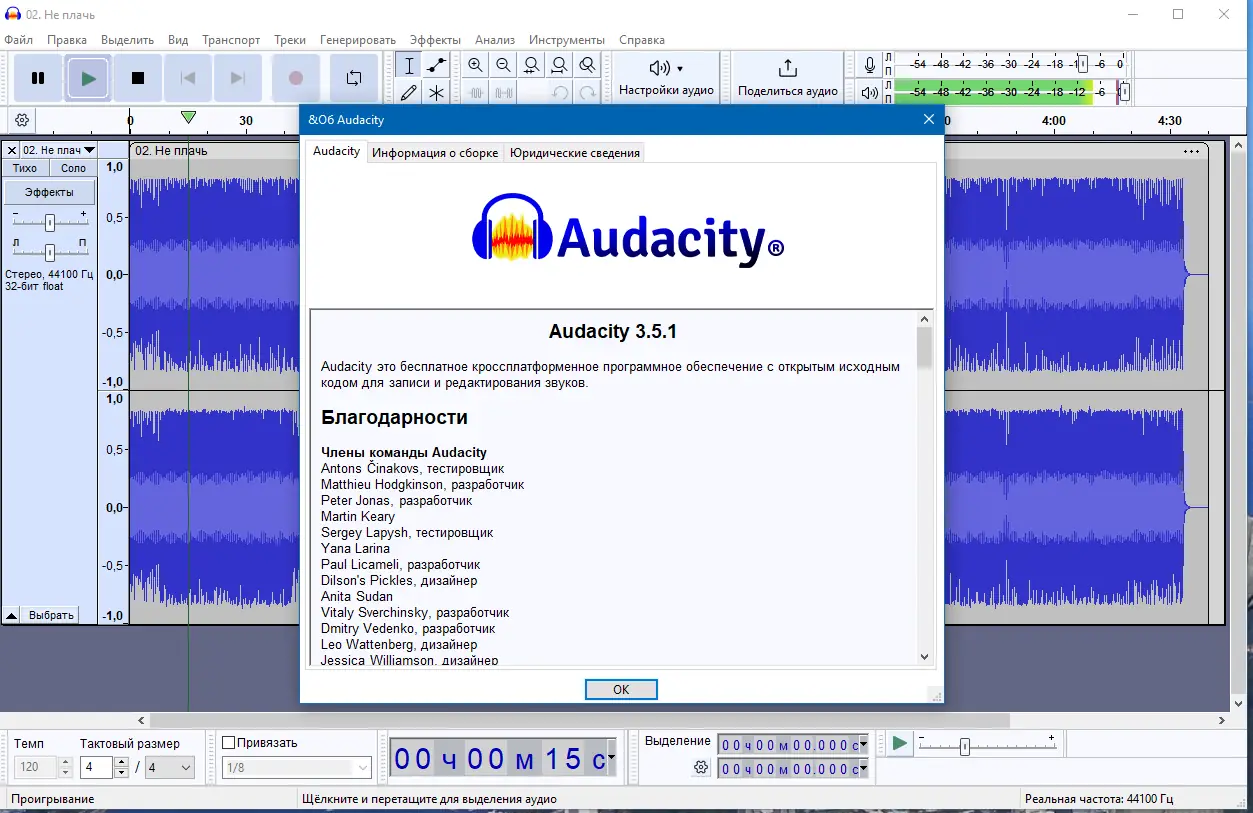Screen dimensions: 1253x813
Task: Click the red Record button
Action: pos(295,78)
